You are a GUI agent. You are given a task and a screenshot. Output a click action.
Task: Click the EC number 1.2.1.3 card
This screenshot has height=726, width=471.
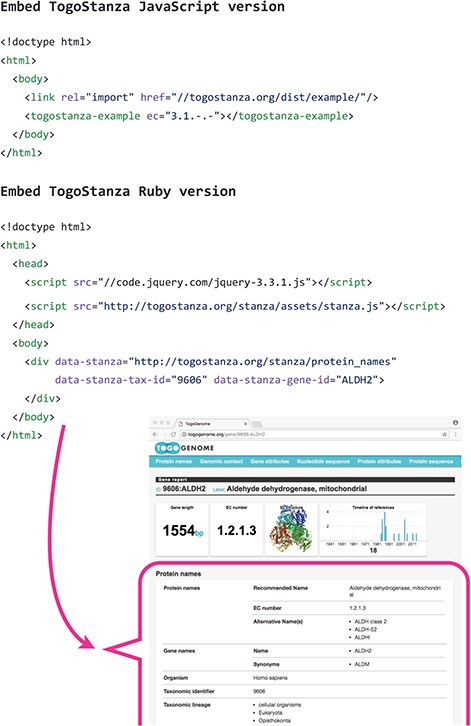(x=236, y=529)
